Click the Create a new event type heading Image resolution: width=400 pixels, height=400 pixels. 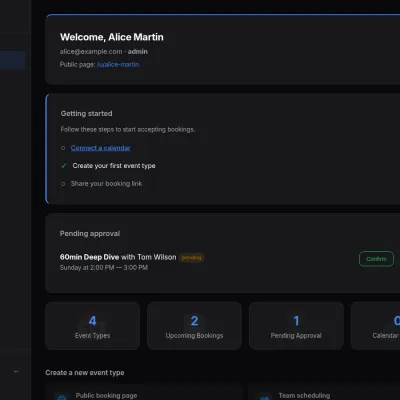click(x=85, y=373)
